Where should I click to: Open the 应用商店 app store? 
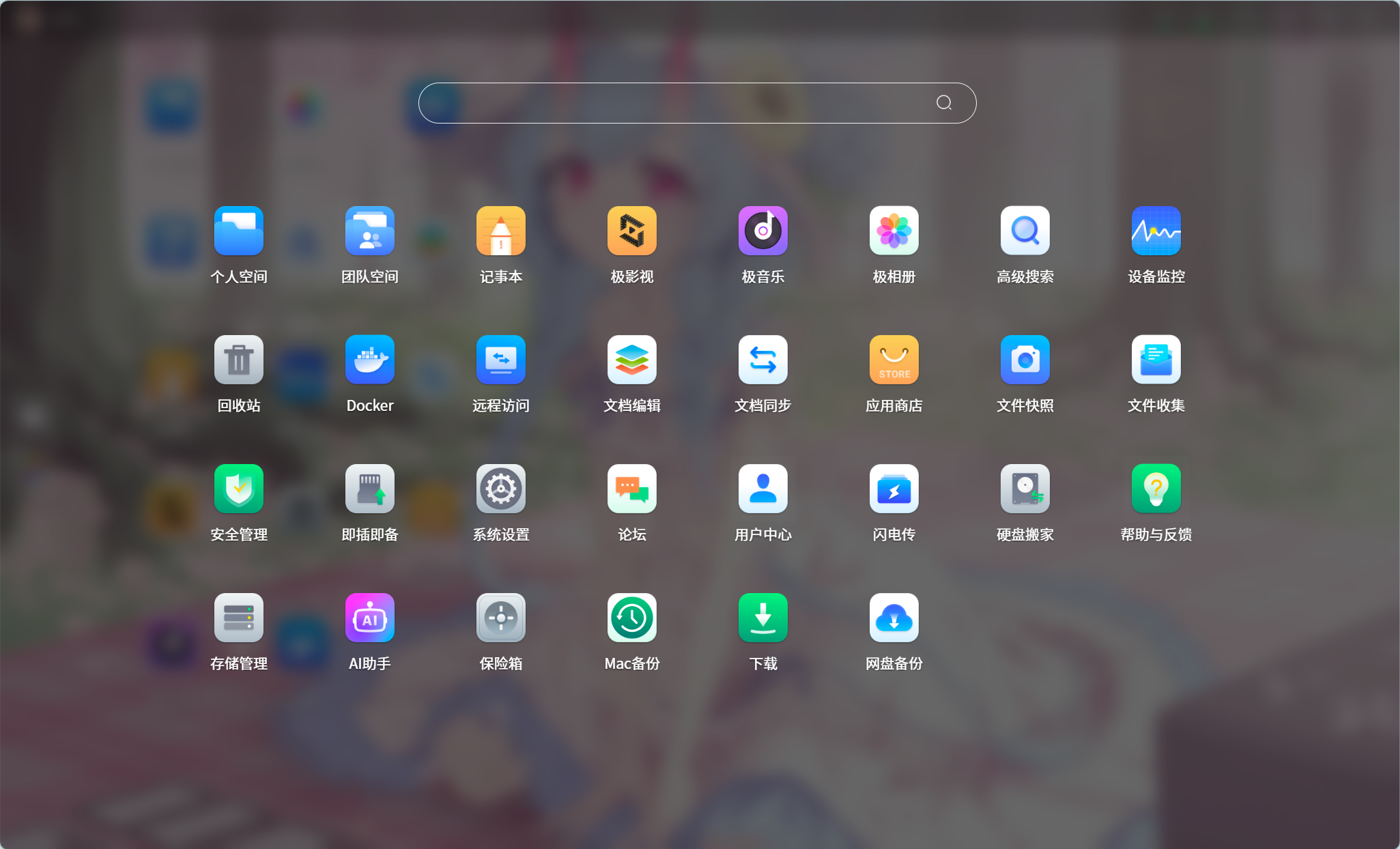[894, 360]
